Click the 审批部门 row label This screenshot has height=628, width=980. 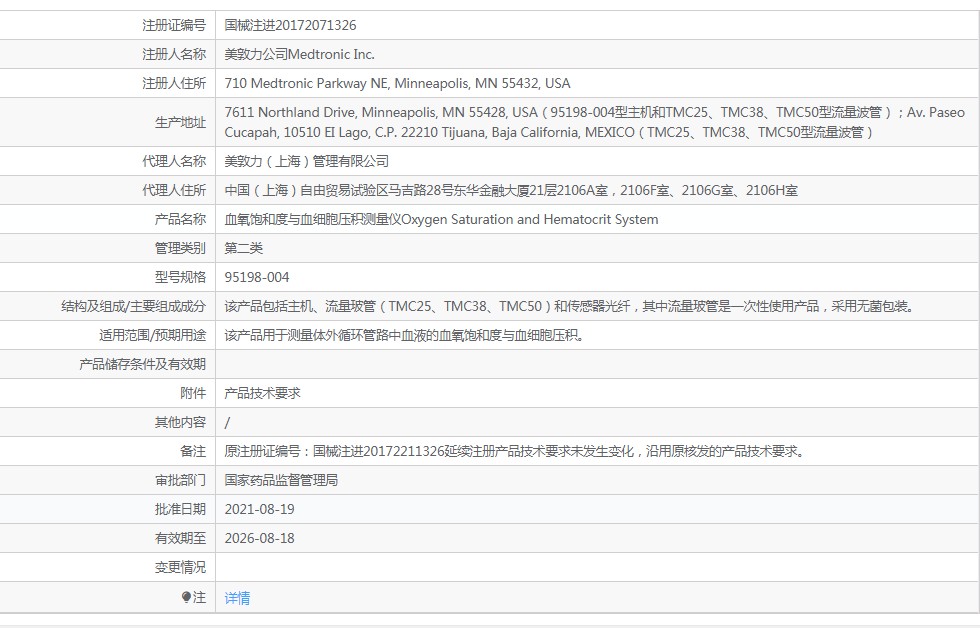click(x=180, y=480)
